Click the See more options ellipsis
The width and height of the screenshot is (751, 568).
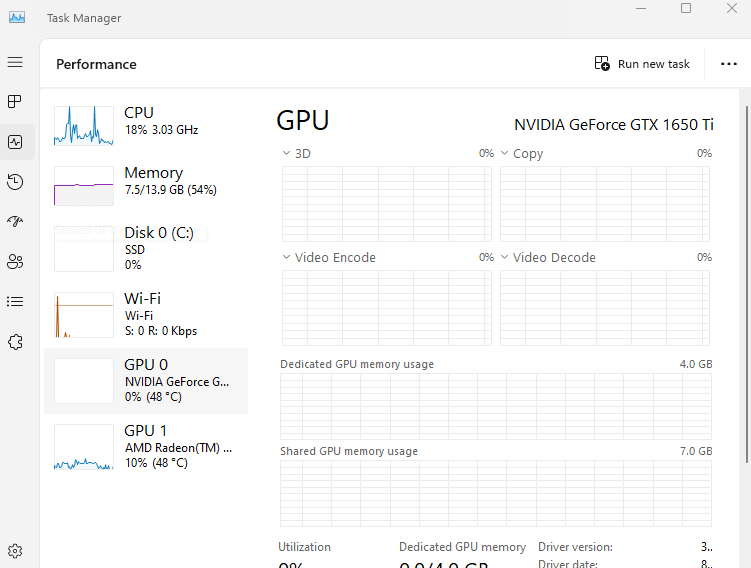point(728,64)
